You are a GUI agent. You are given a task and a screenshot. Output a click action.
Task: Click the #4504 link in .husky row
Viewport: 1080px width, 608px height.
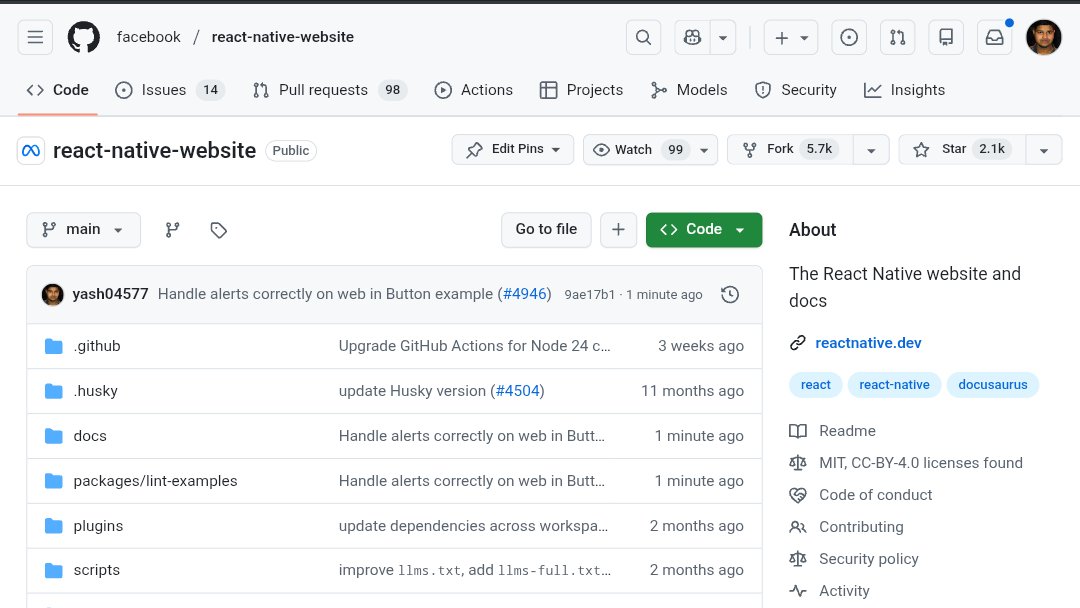tap(518, 391)
